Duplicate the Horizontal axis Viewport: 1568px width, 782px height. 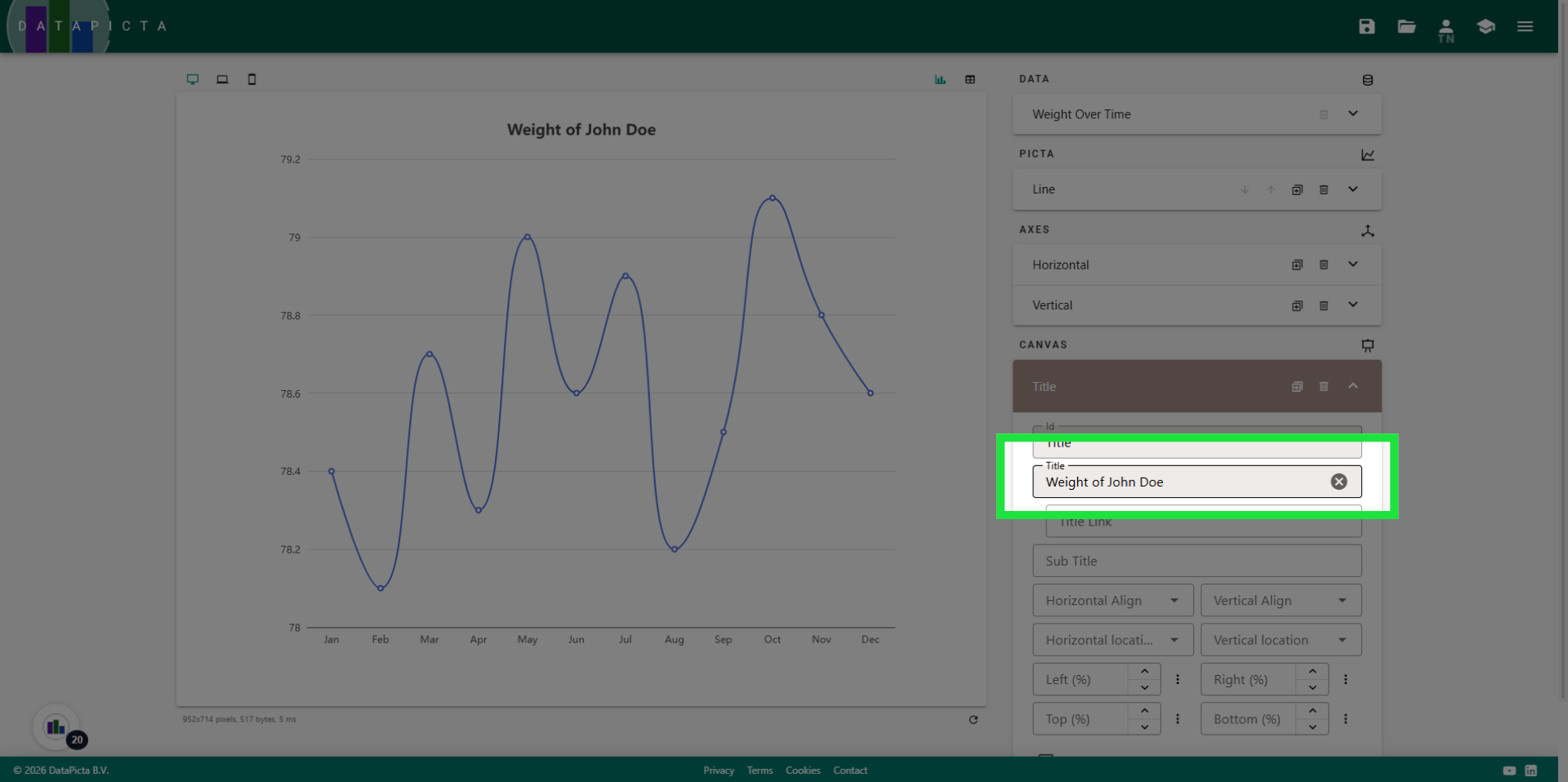pyautogui.click(x=1297, y=264)
